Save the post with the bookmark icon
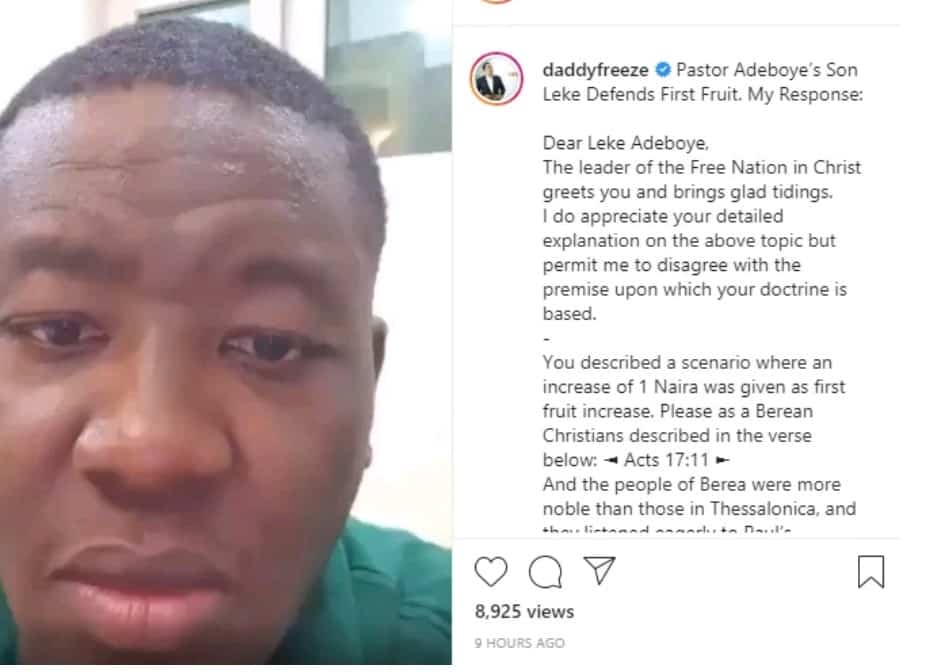The width and height of the screenshot is (937, 672). [871, 572]
